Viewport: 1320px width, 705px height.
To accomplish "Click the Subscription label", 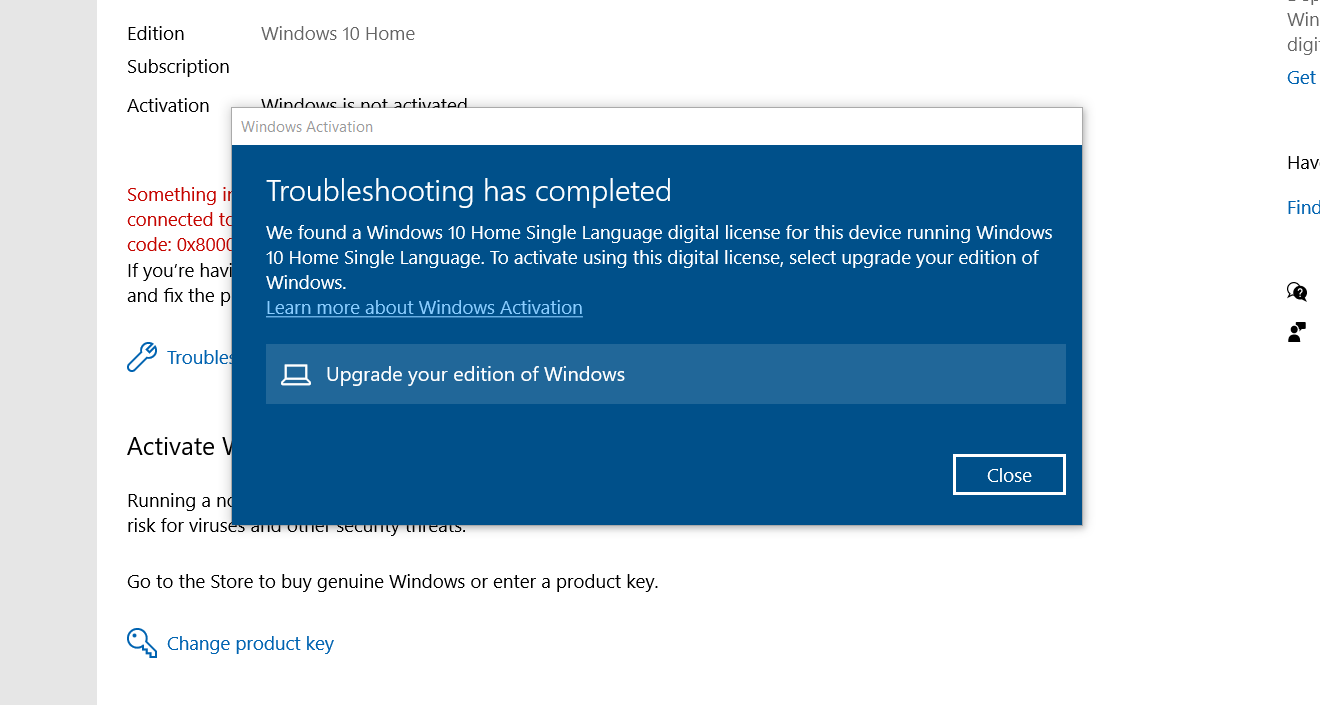I will tap(178, 67).
